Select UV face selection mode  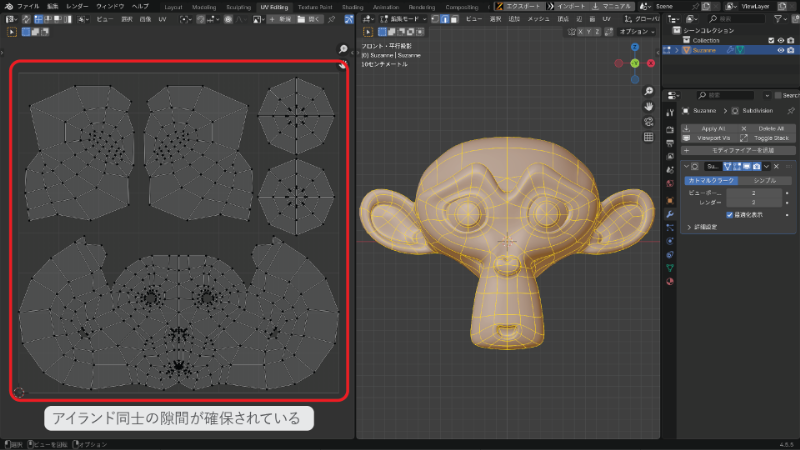click(x=57, y=19)
